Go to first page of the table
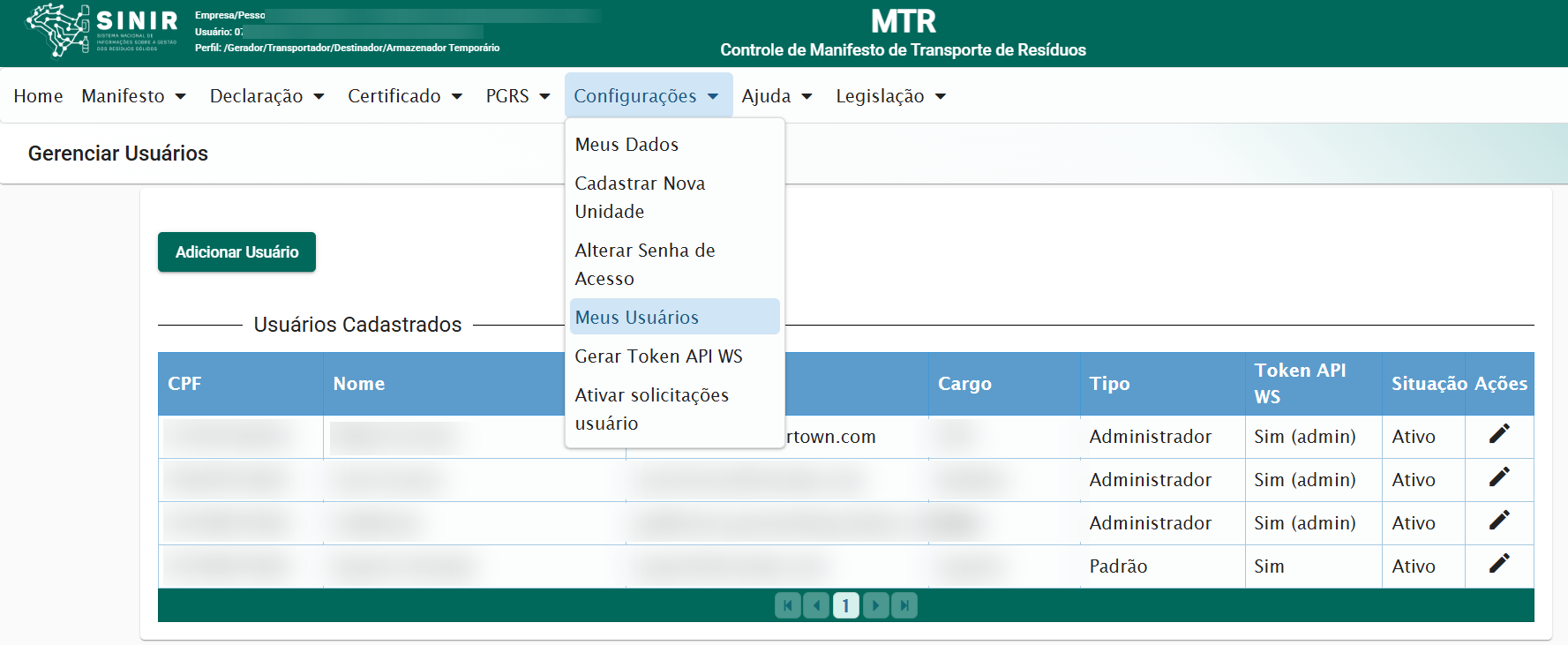Screen dimensions: 1568x645 pos(788,605)
